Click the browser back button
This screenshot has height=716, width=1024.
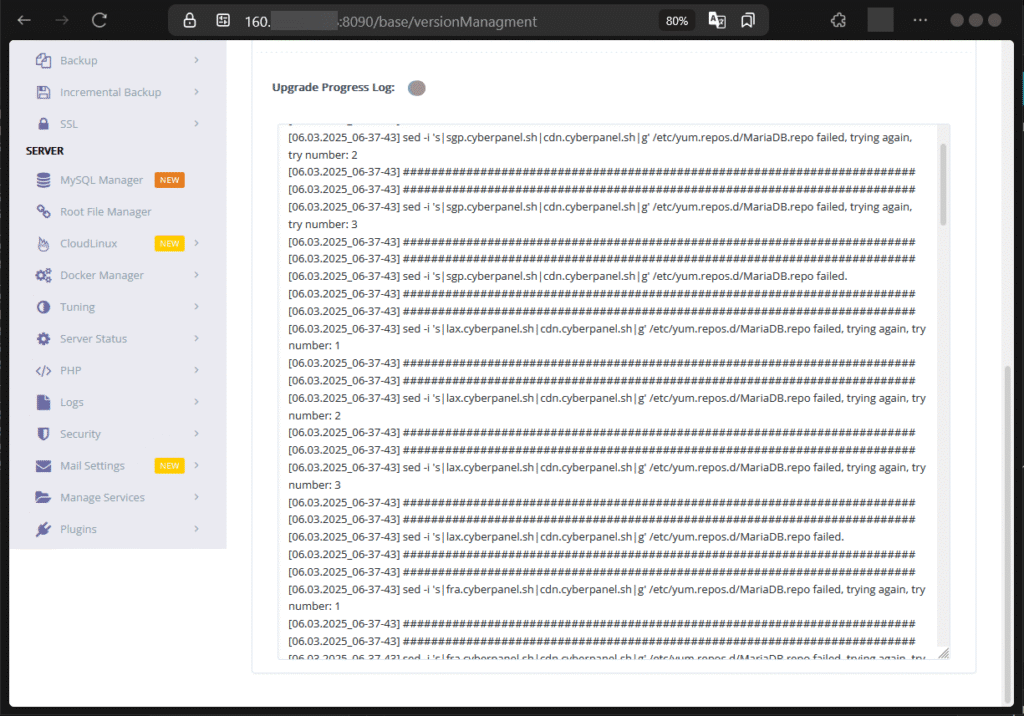[x=22, y=19]
